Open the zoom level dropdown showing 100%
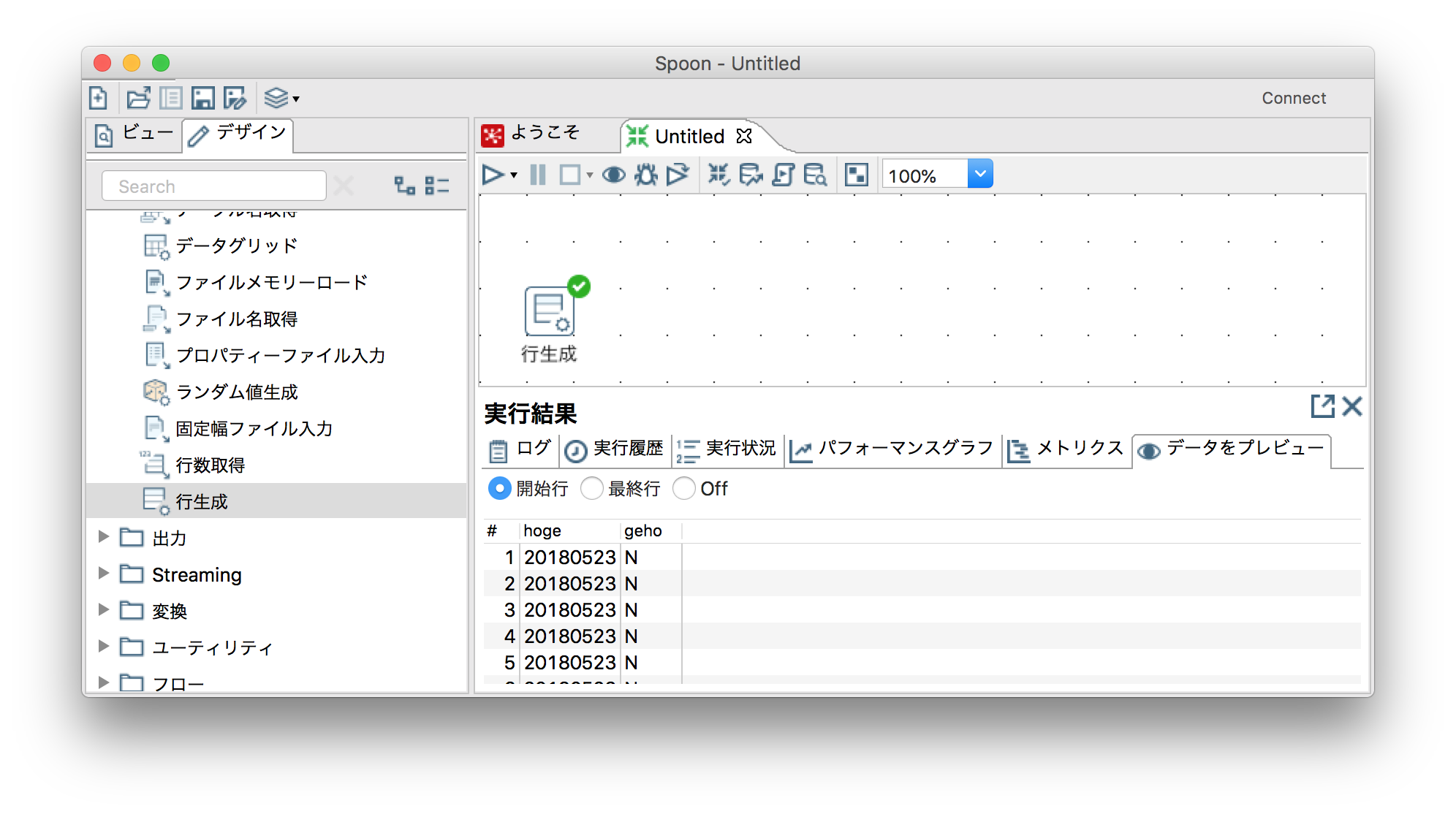Image resolution: width=1456 pixels, height=814 pixels. pyautogui.click(x=979, y=174)
